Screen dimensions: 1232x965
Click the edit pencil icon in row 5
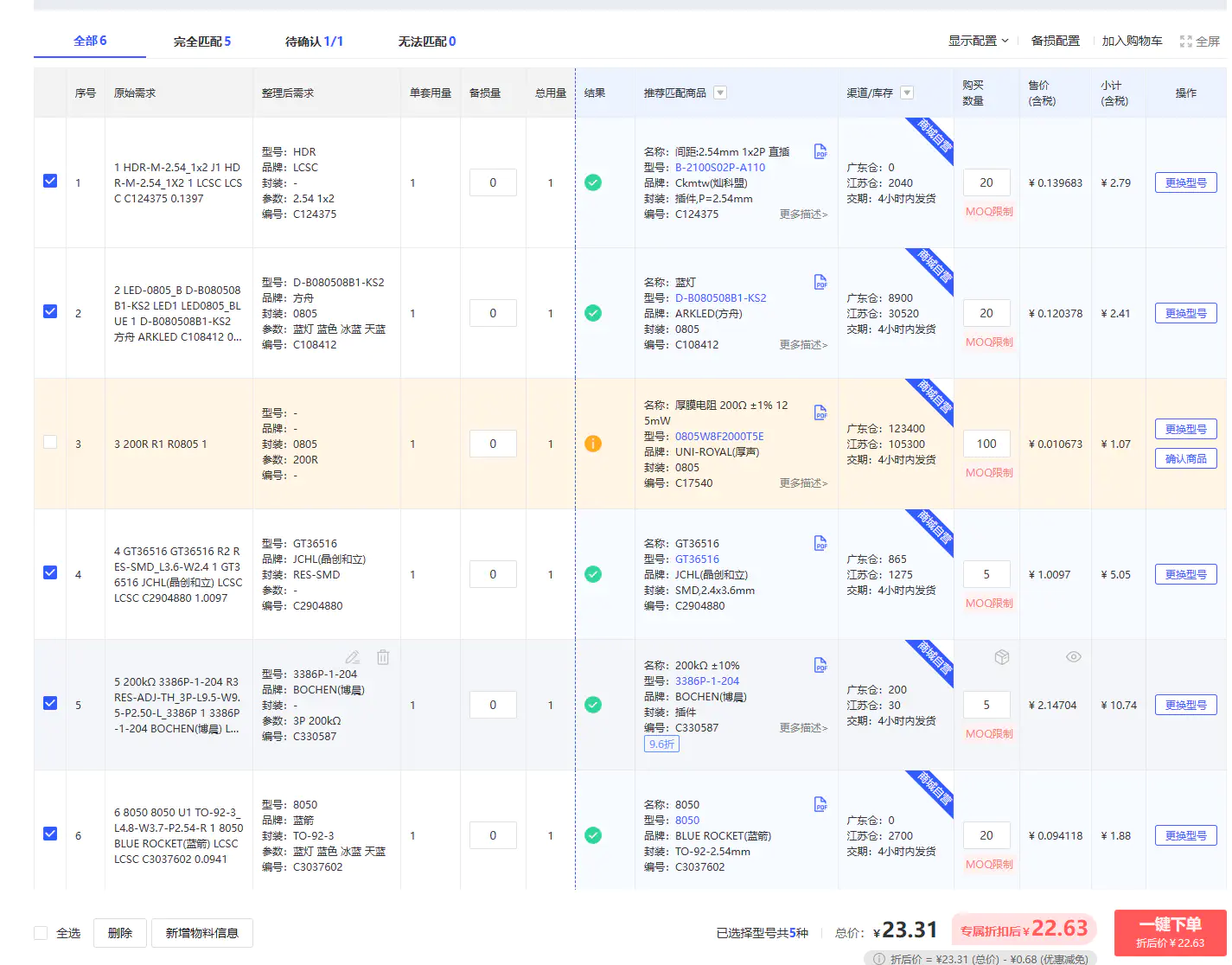[x=353, y=657]
